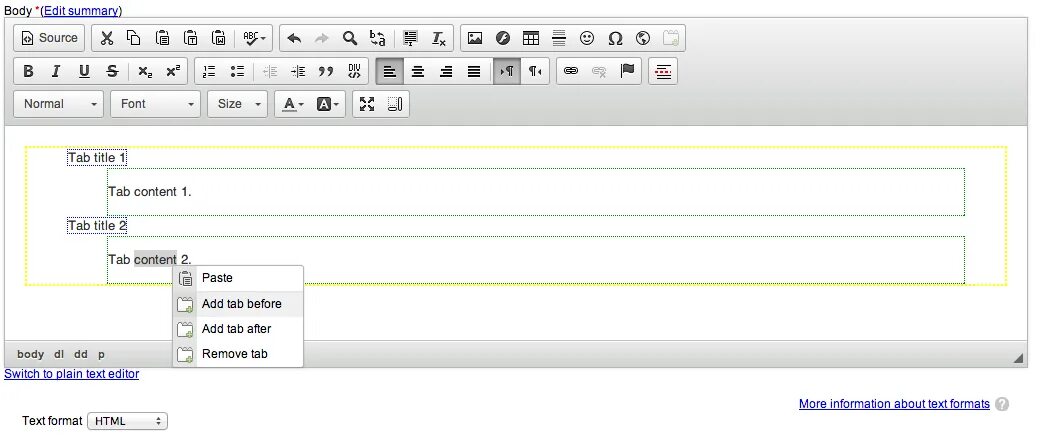Open the Size dropdown
Viewport: 1040px width, 437px height.
(237, 104)
